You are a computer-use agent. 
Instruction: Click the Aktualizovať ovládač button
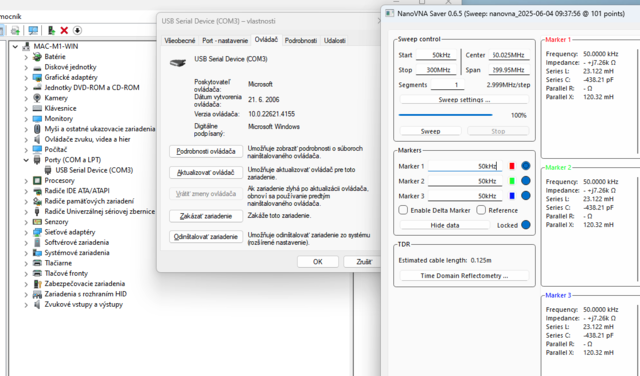click(206, 173)
